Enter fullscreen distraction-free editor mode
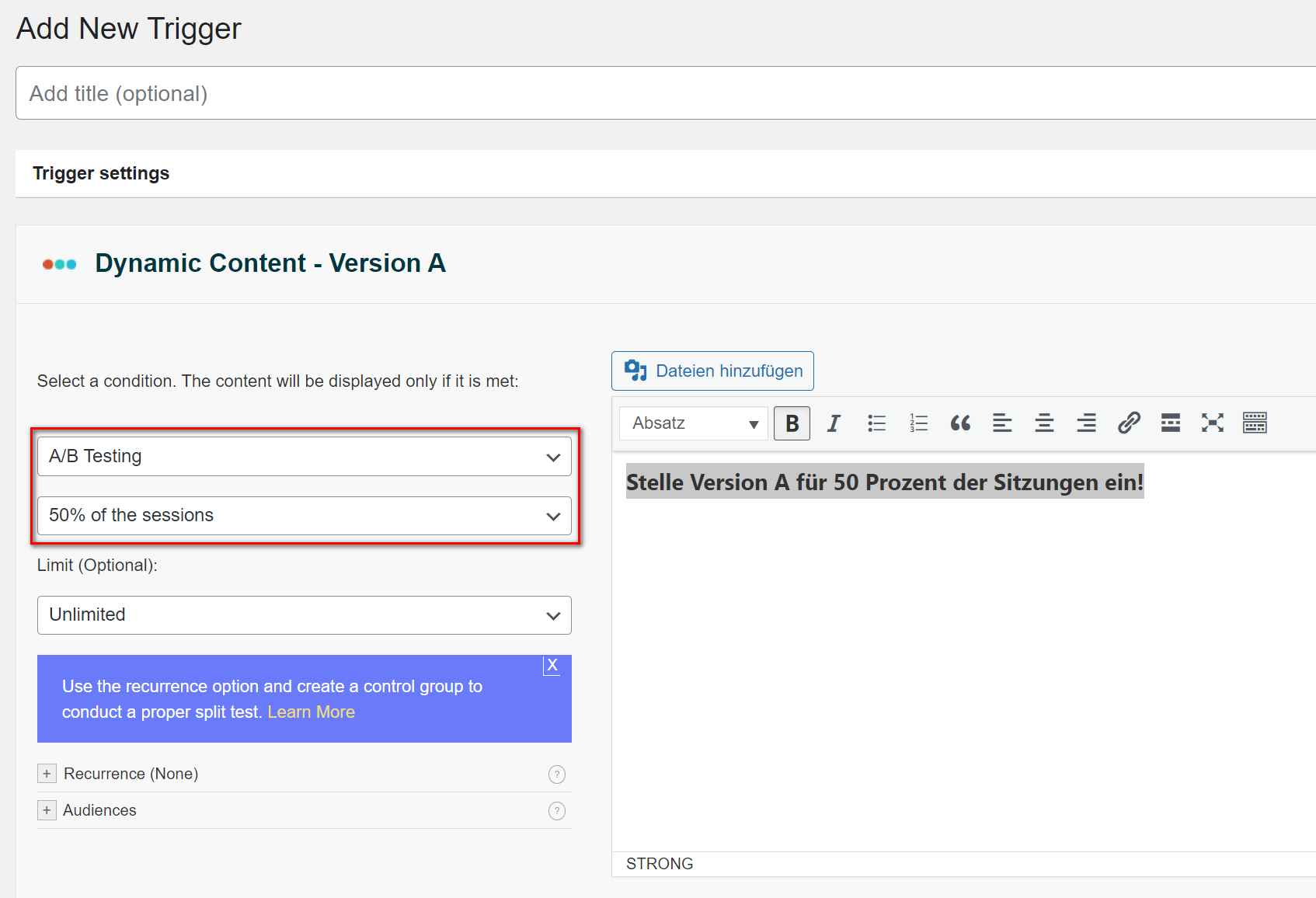 [x=1213, y=423]
